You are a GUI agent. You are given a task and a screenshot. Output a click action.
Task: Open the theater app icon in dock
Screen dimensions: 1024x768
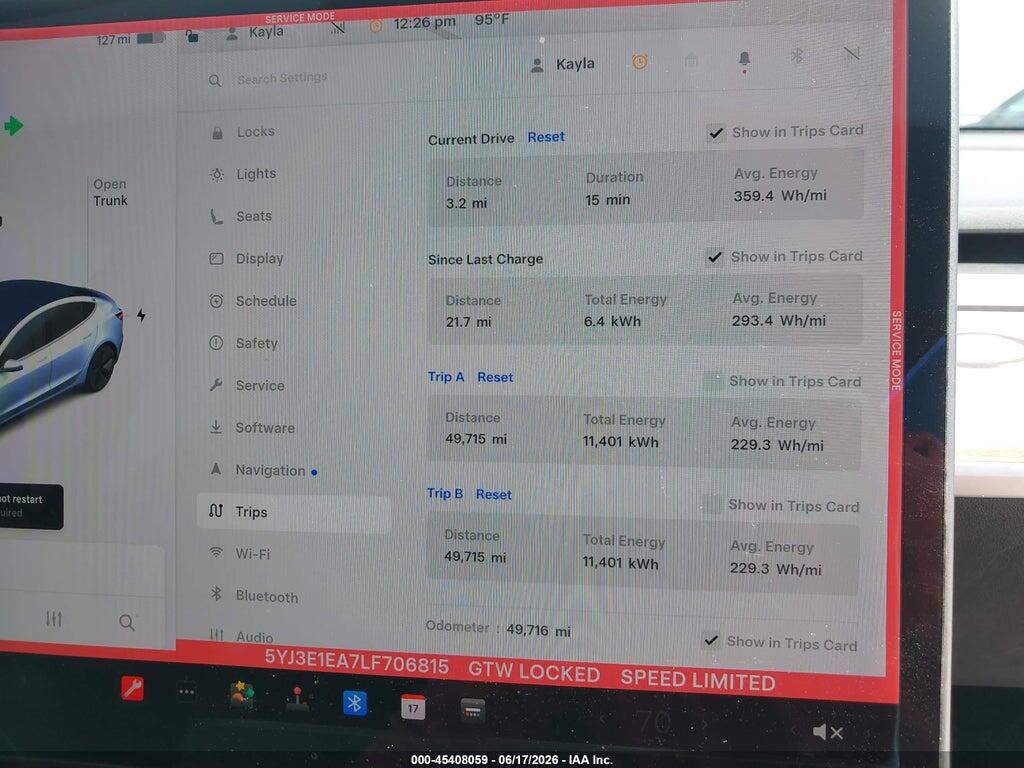point(473,711)
